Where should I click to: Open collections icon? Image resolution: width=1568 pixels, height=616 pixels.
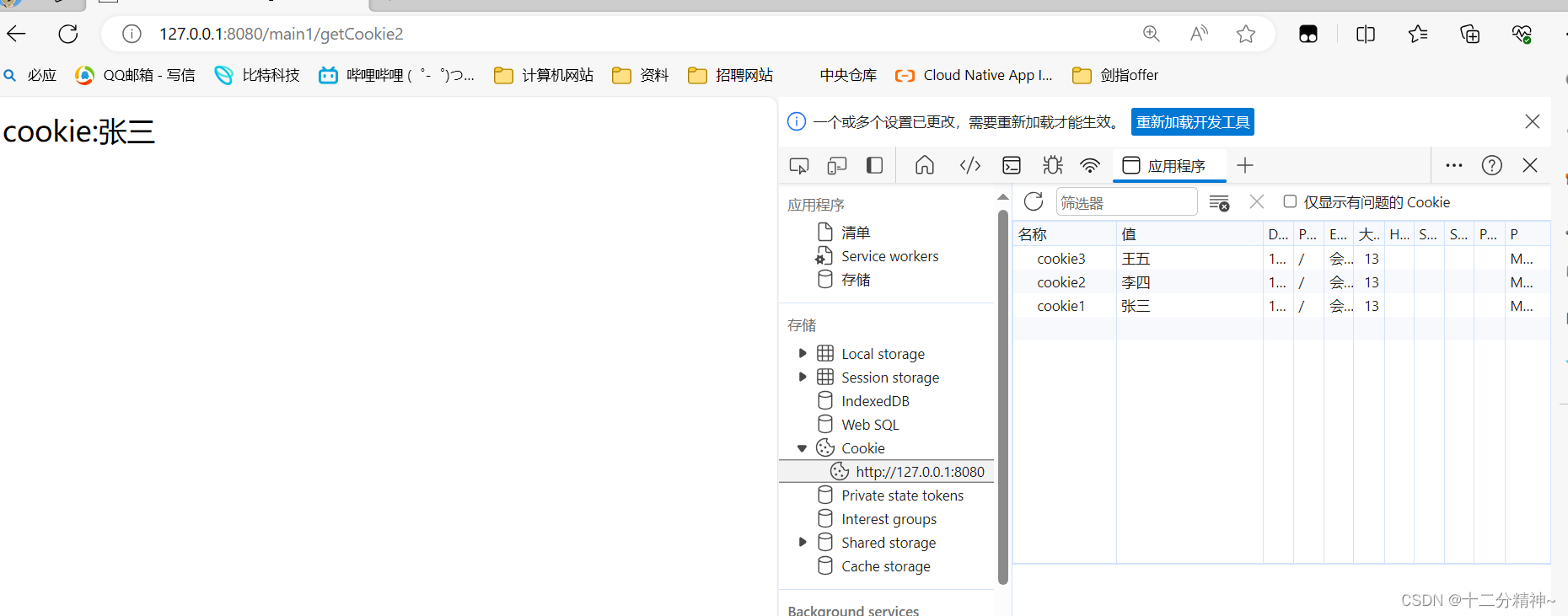pyautogui.click(x=1470, y=34)
